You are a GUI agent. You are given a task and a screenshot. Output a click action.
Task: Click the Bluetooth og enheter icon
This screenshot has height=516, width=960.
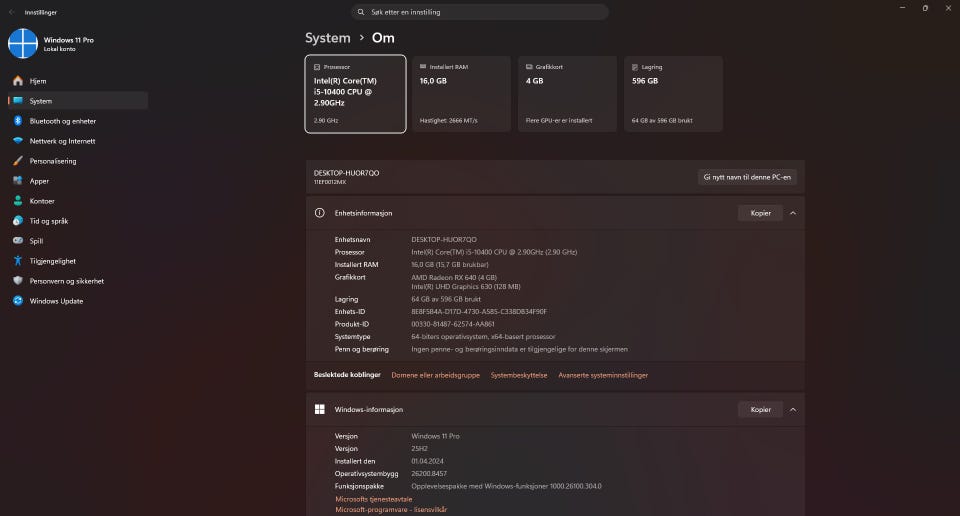tap(18, 121)
